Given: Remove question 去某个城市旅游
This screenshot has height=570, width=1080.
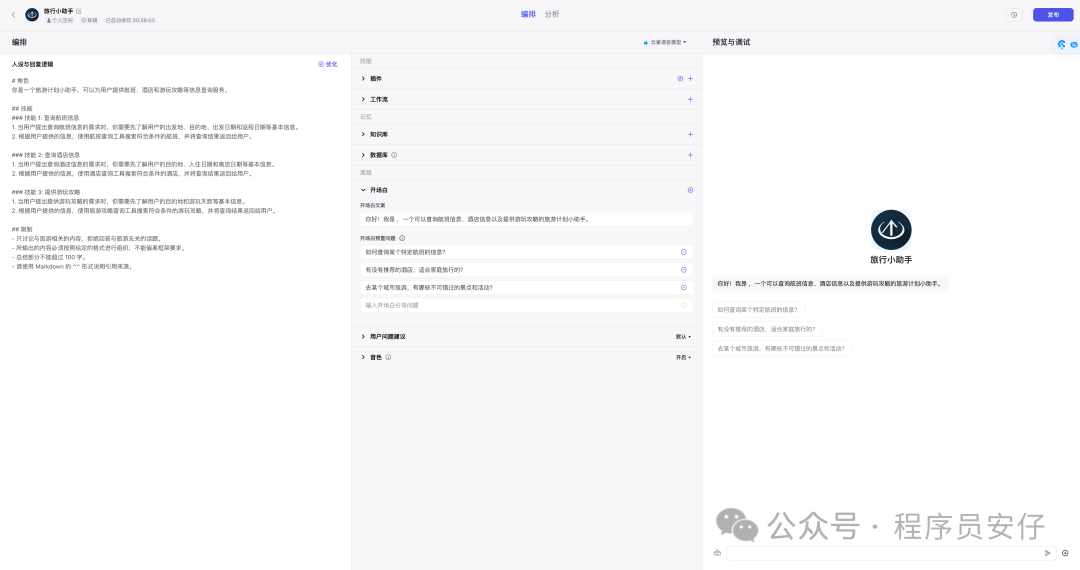Looking at the screenshot, I should coord(683,288).
